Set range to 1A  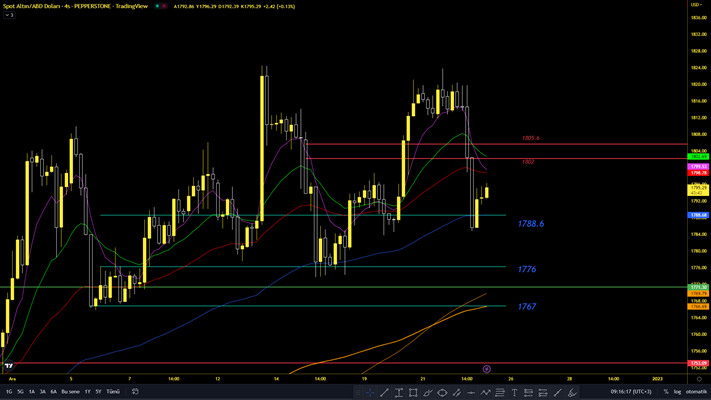point(32,391)
